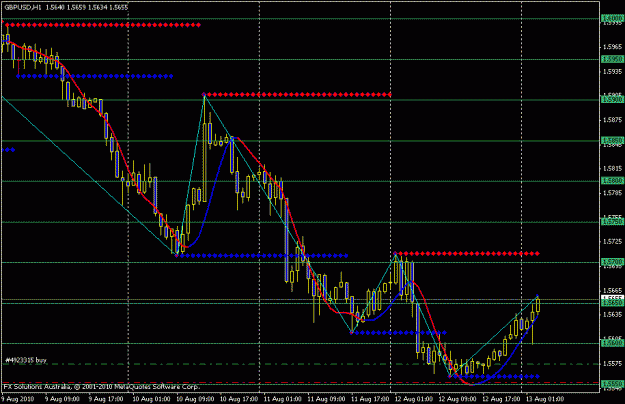Click the 1.5665 price axis value
625x404 pixels.
(x=613, y=290)
